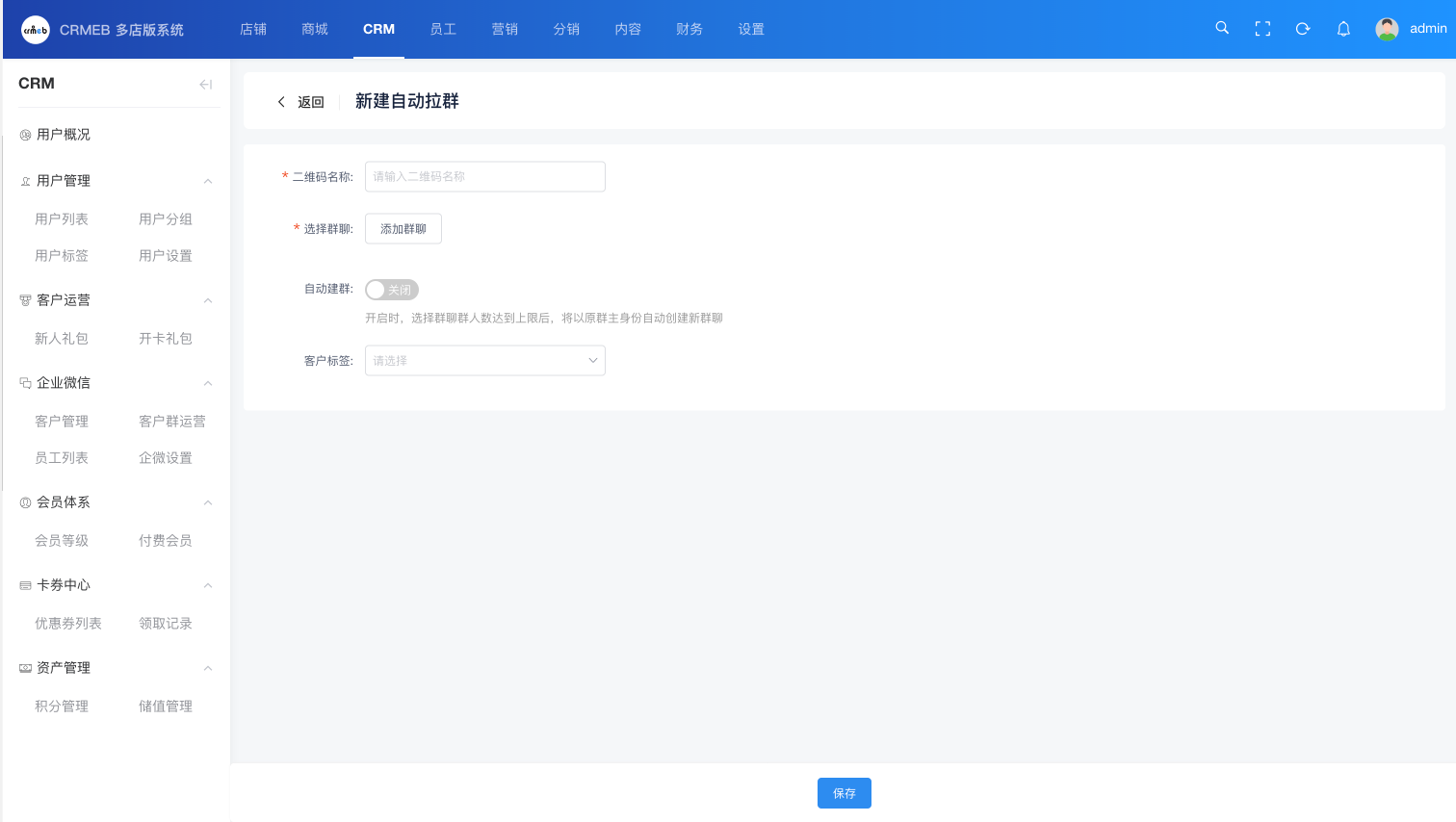Click the 用户概况 sidebar icon
The width and height of the screenshot is (1456, 822).
pyautogui.click(x=25, y=135)
